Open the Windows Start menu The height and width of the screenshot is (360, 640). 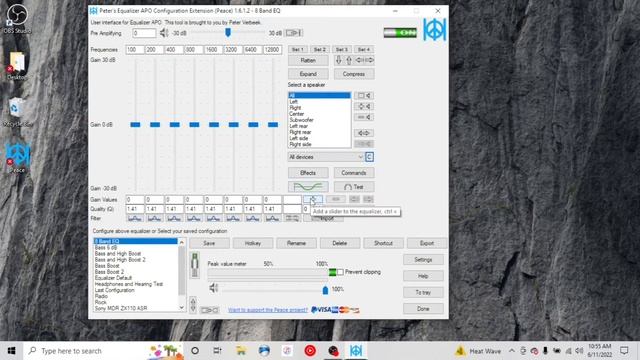tap(11, 351)
